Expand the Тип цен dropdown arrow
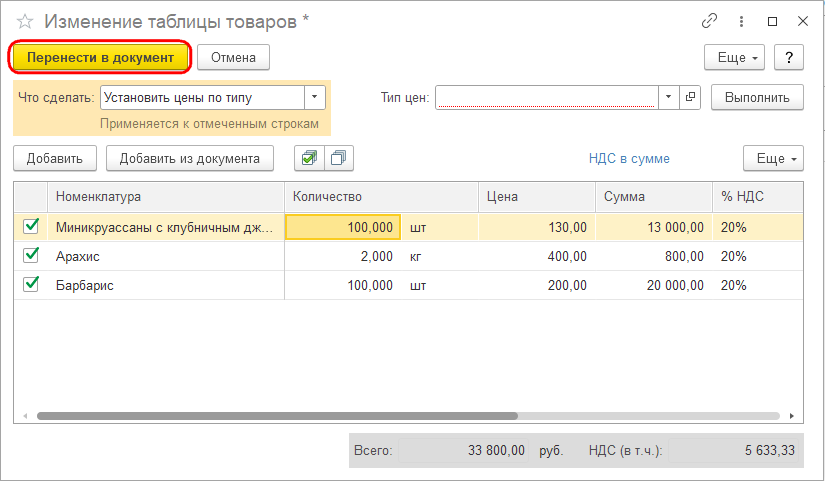Viewport: 825px width, 481px height. click(669, 97)
